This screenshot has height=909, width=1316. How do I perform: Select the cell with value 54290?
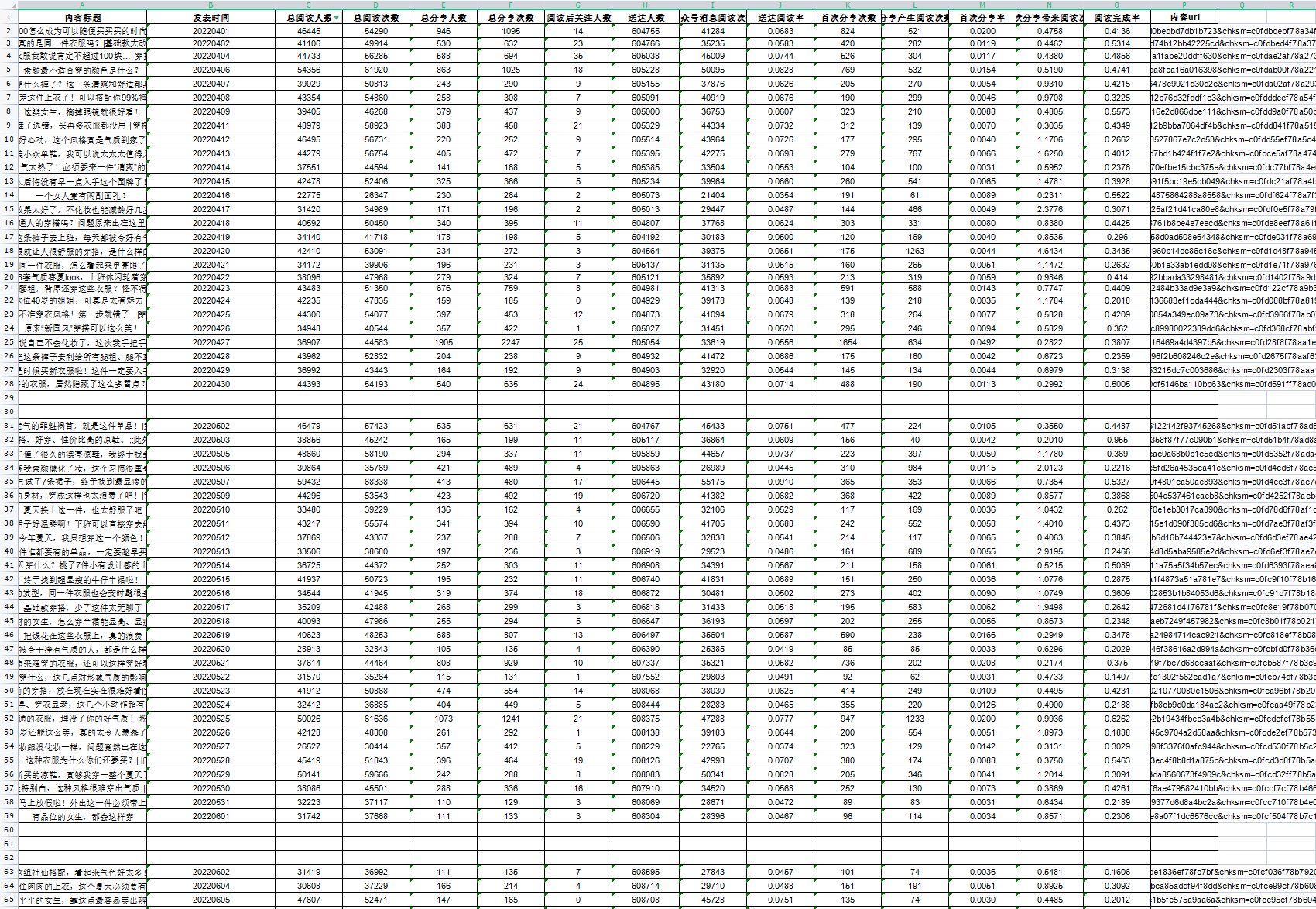pos(376,31)
